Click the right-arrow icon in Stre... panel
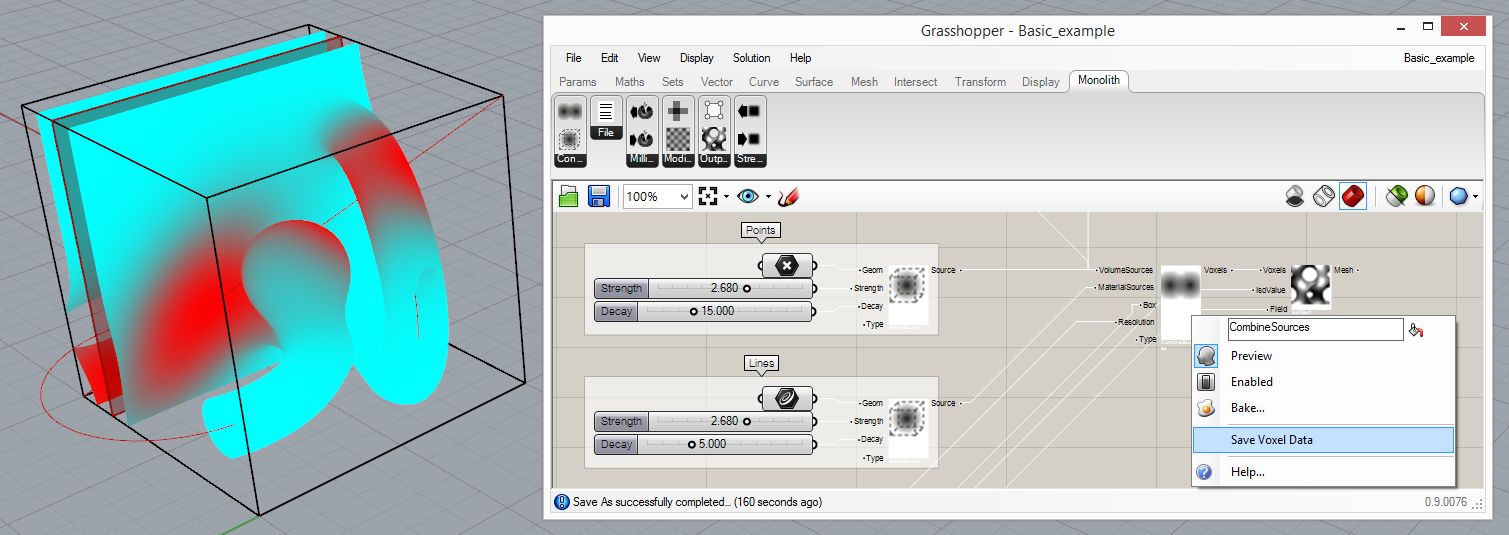This screenshot has width=1509, height=535. pyautogui.click(x=749, y=140)
